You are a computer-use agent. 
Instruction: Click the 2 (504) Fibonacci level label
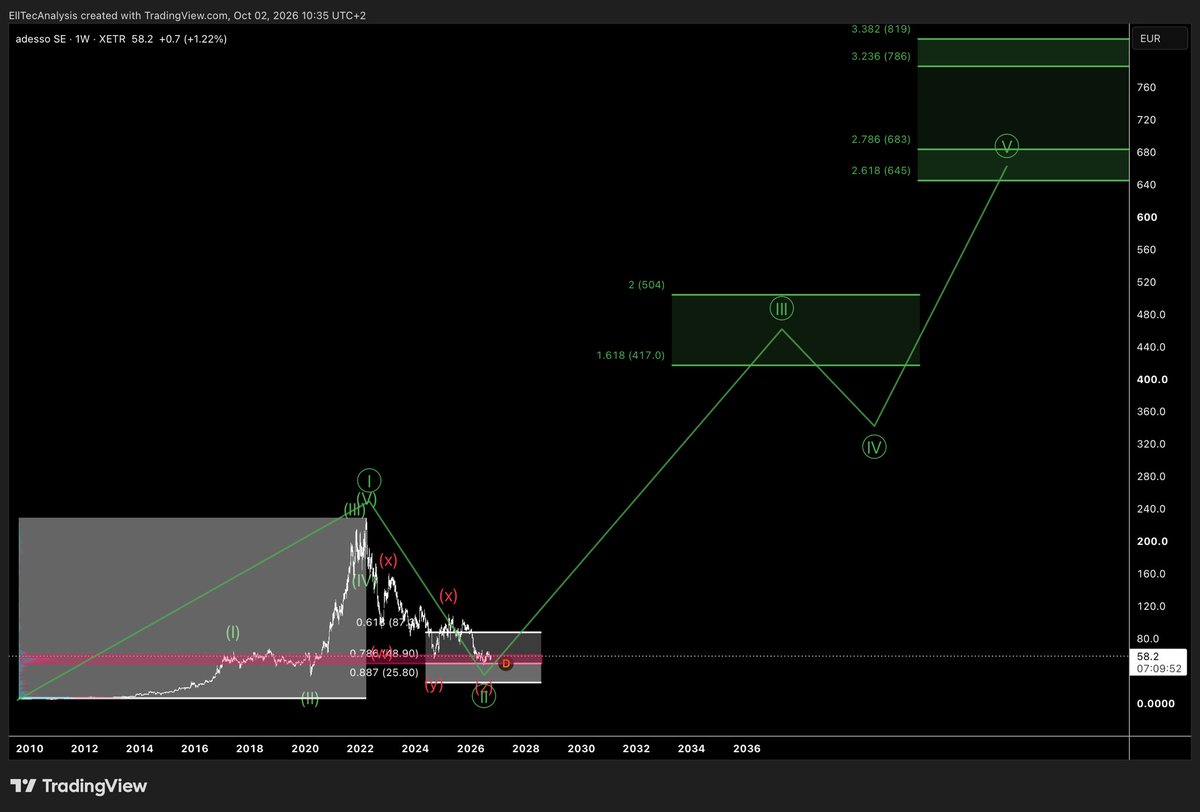(646, 285)
